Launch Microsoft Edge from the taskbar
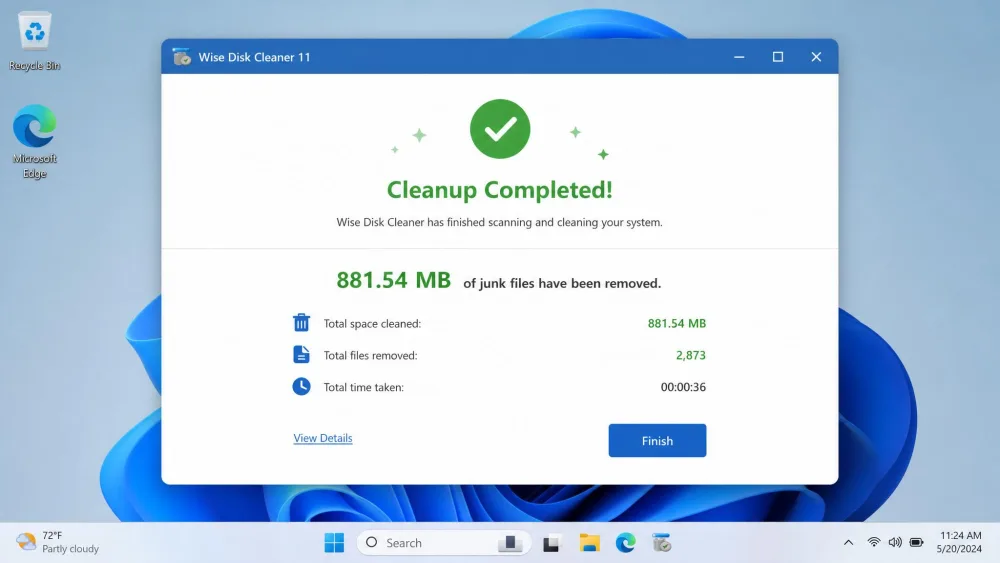Image resolution: width=1000 pixels, height=563 pixels. point(626,543)
